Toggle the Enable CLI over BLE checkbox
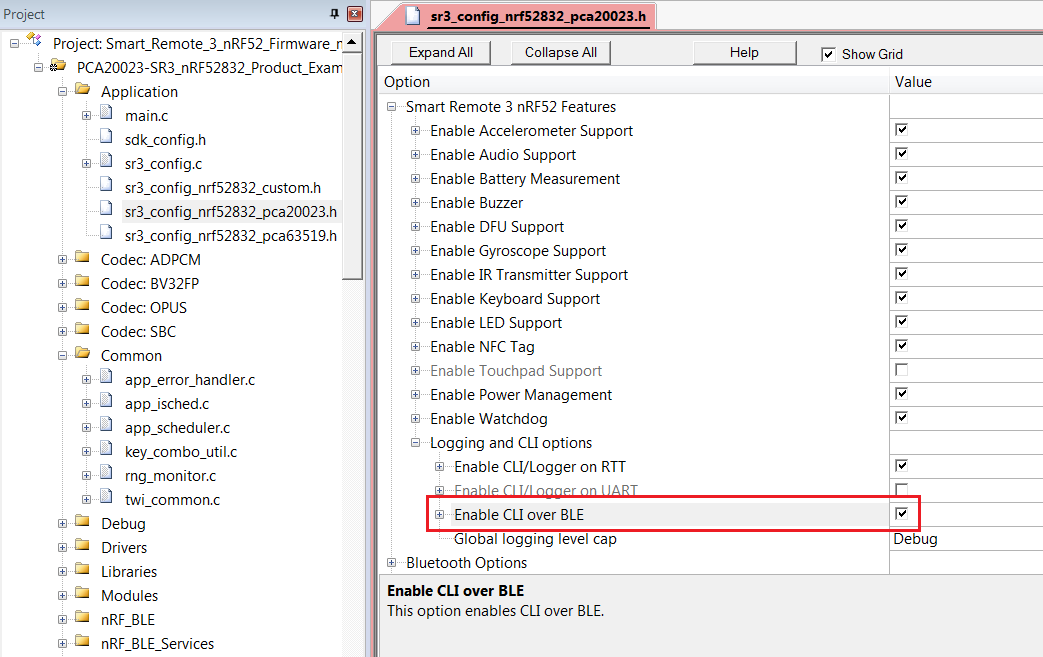This screenshot has height=657, width=1043. [x=901, y=513]
